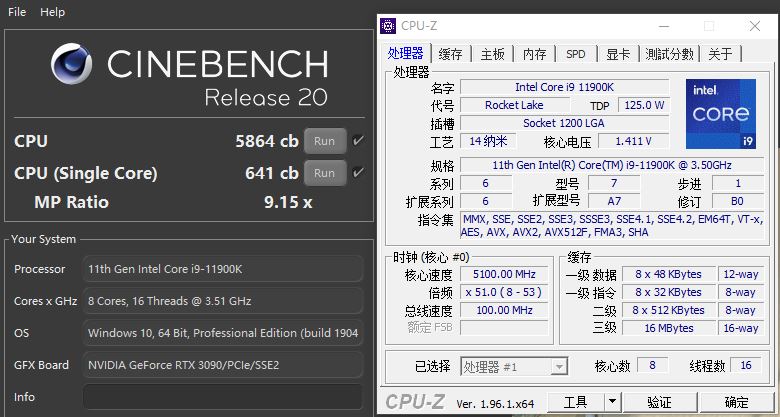Screen dimensions: 780x417
Task: Open the File menu in Cinebench
Action: click(17, 12)
